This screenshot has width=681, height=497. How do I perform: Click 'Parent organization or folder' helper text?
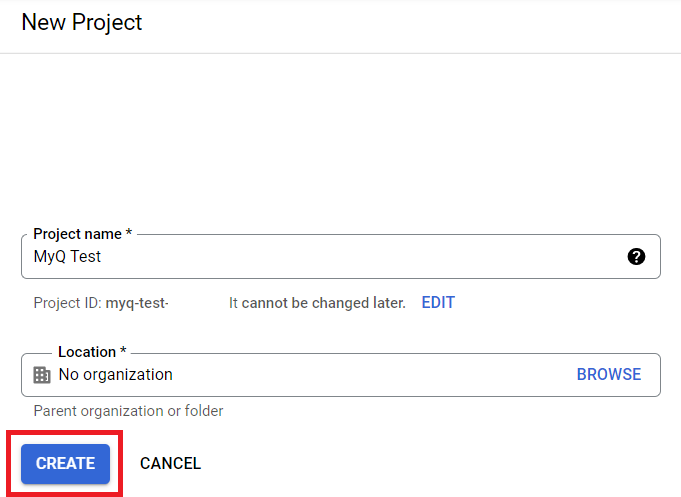pos(128,411)
